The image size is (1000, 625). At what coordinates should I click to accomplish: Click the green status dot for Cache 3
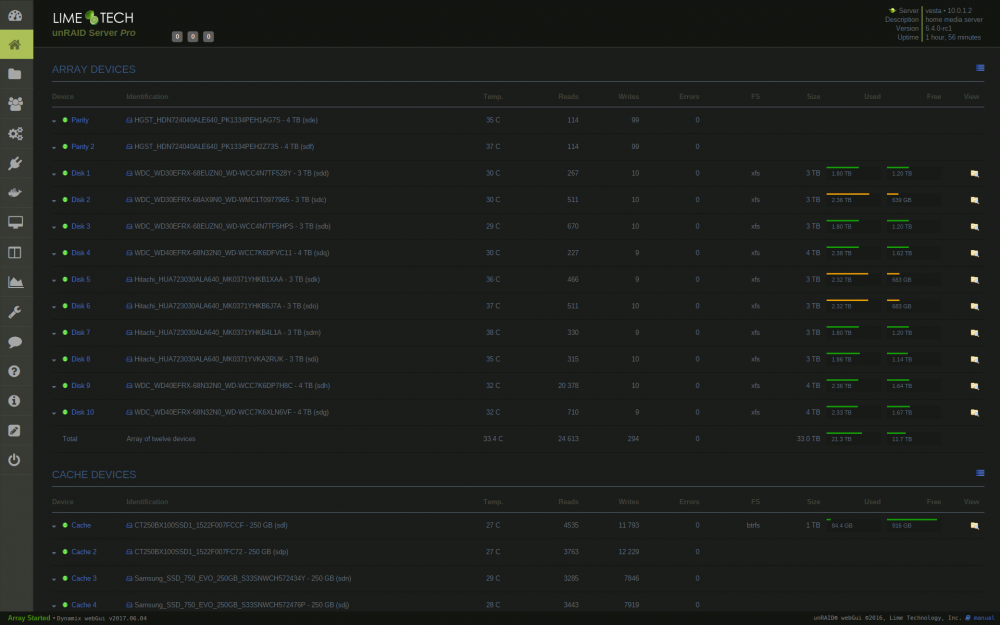tap(65, 578)
